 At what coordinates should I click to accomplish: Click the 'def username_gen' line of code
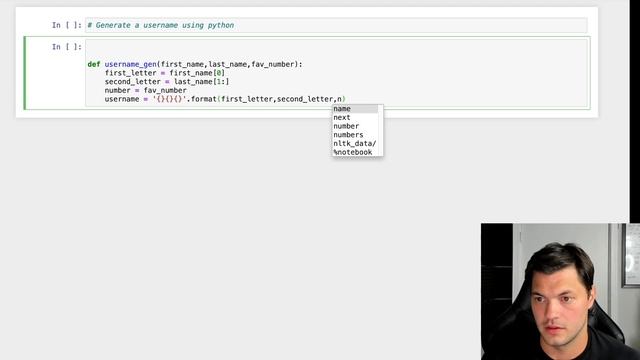[x=195, y=64]
